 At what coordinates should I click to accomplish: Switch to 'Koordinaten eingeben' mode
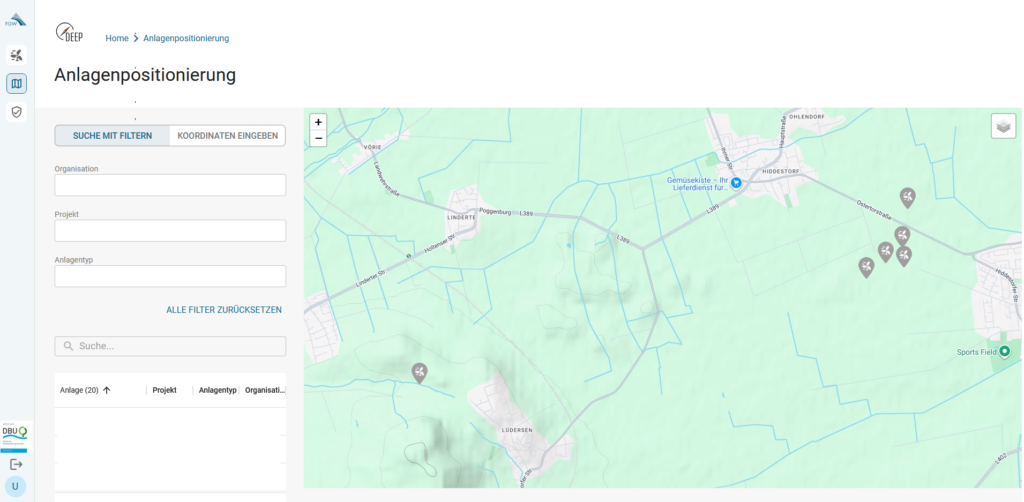click(x=228, y=135)
